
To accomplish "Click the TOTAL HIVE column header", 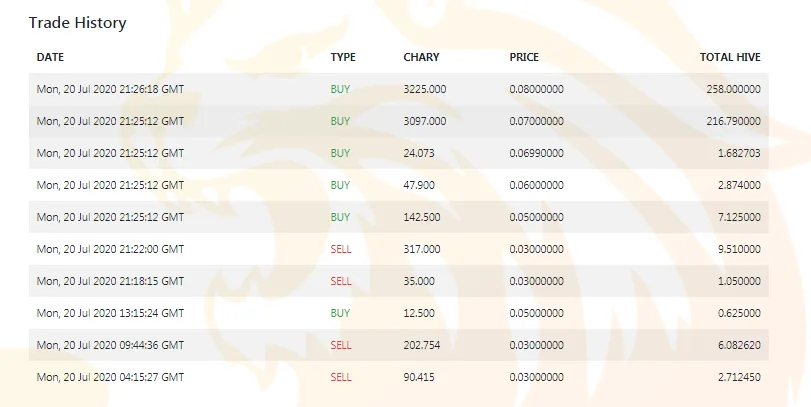I will (730, 57).
